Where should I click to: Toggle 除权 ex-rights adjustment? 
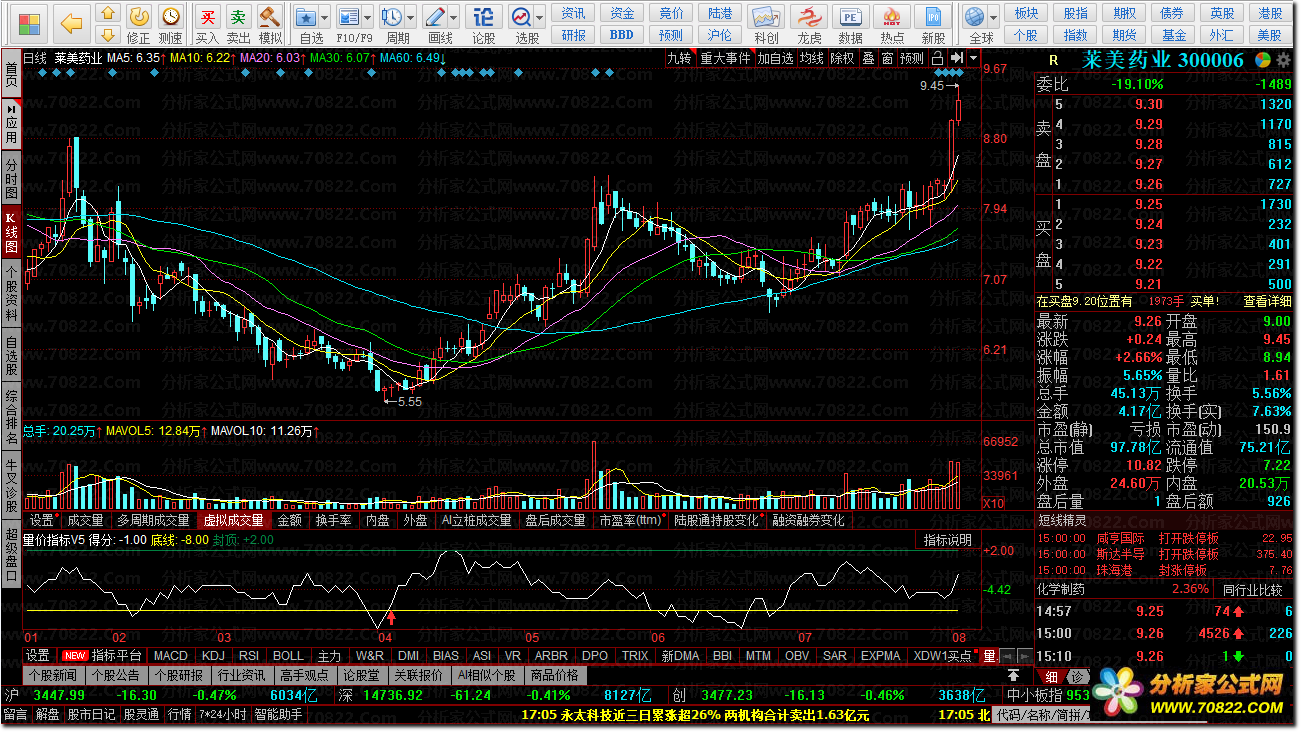[843, 58]
